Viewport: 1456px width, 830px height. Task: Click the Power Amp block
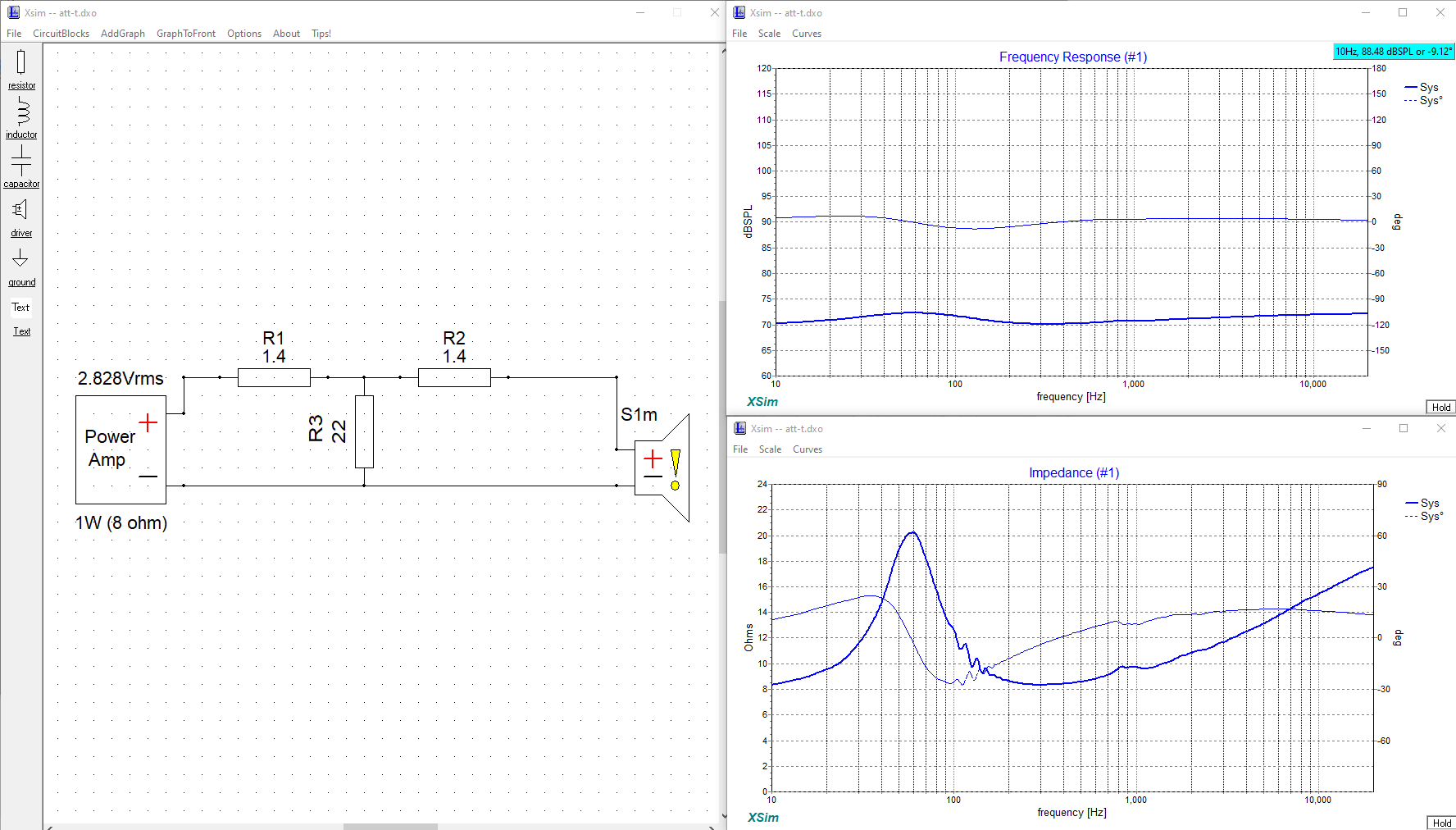coord(121,449)
